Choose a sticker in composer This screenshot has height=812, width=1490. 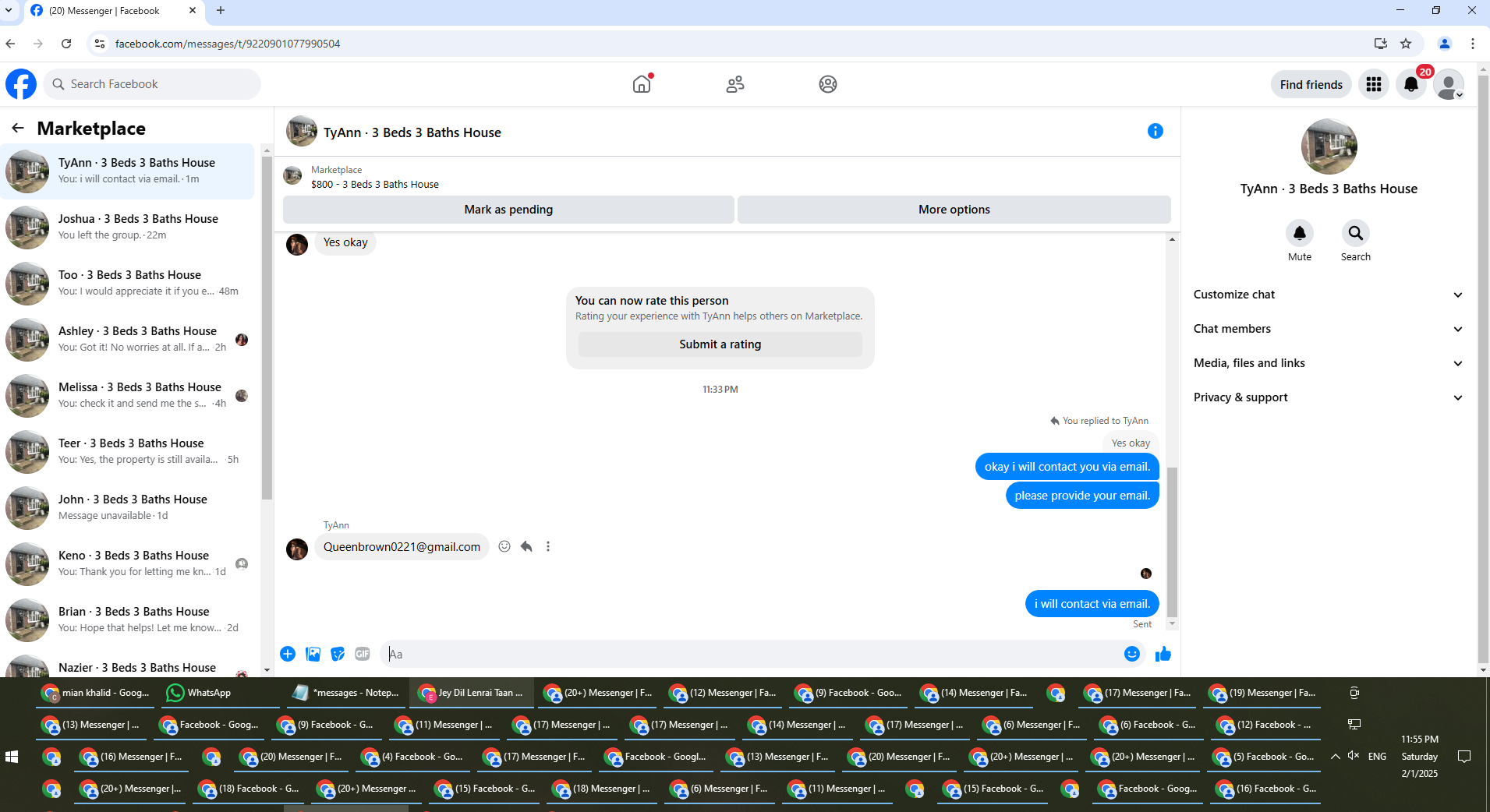(338, 654)
